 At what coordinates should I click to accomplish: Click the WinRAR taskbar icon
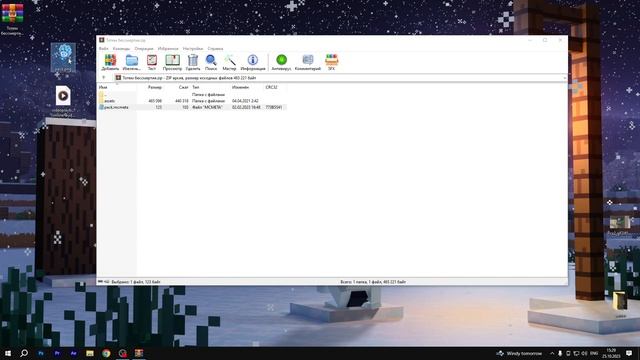point(139,353)
